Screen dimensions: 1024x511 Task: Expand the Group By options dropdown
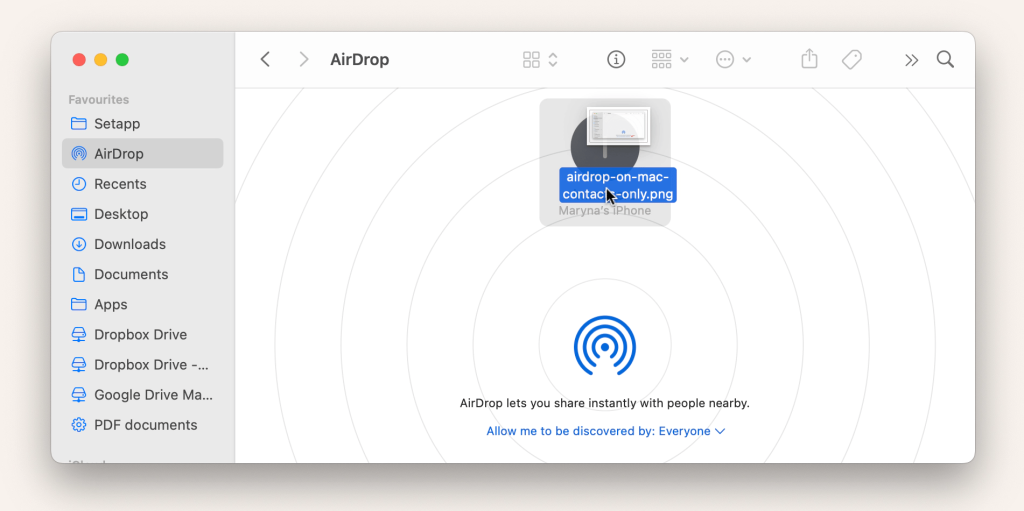[669, 60]
